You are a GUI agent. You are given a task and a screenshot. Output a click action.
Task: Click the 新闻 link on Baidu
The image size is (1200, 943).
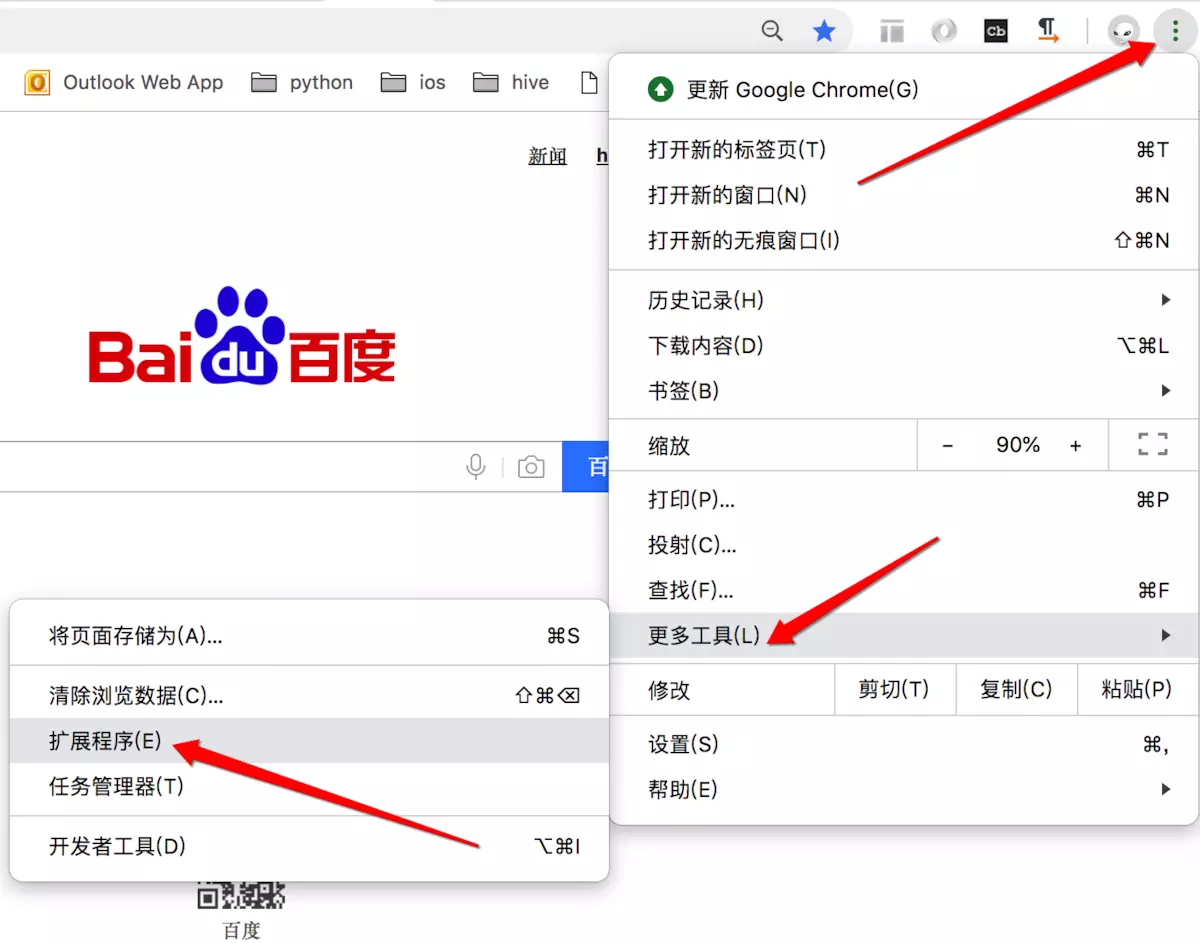[x=548, y=157]
